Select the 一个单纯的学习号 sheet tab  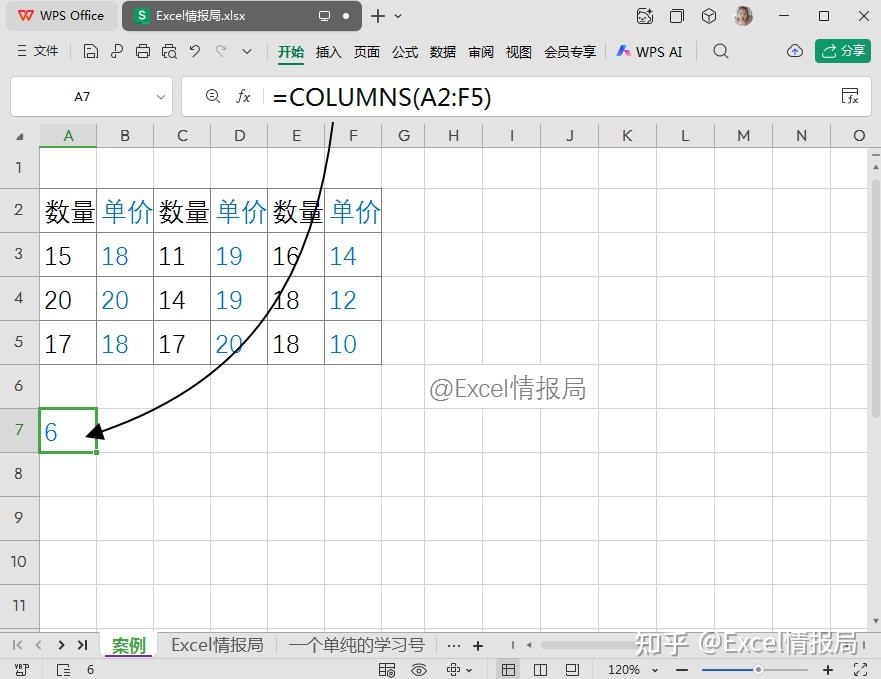(x=357, y=645)
